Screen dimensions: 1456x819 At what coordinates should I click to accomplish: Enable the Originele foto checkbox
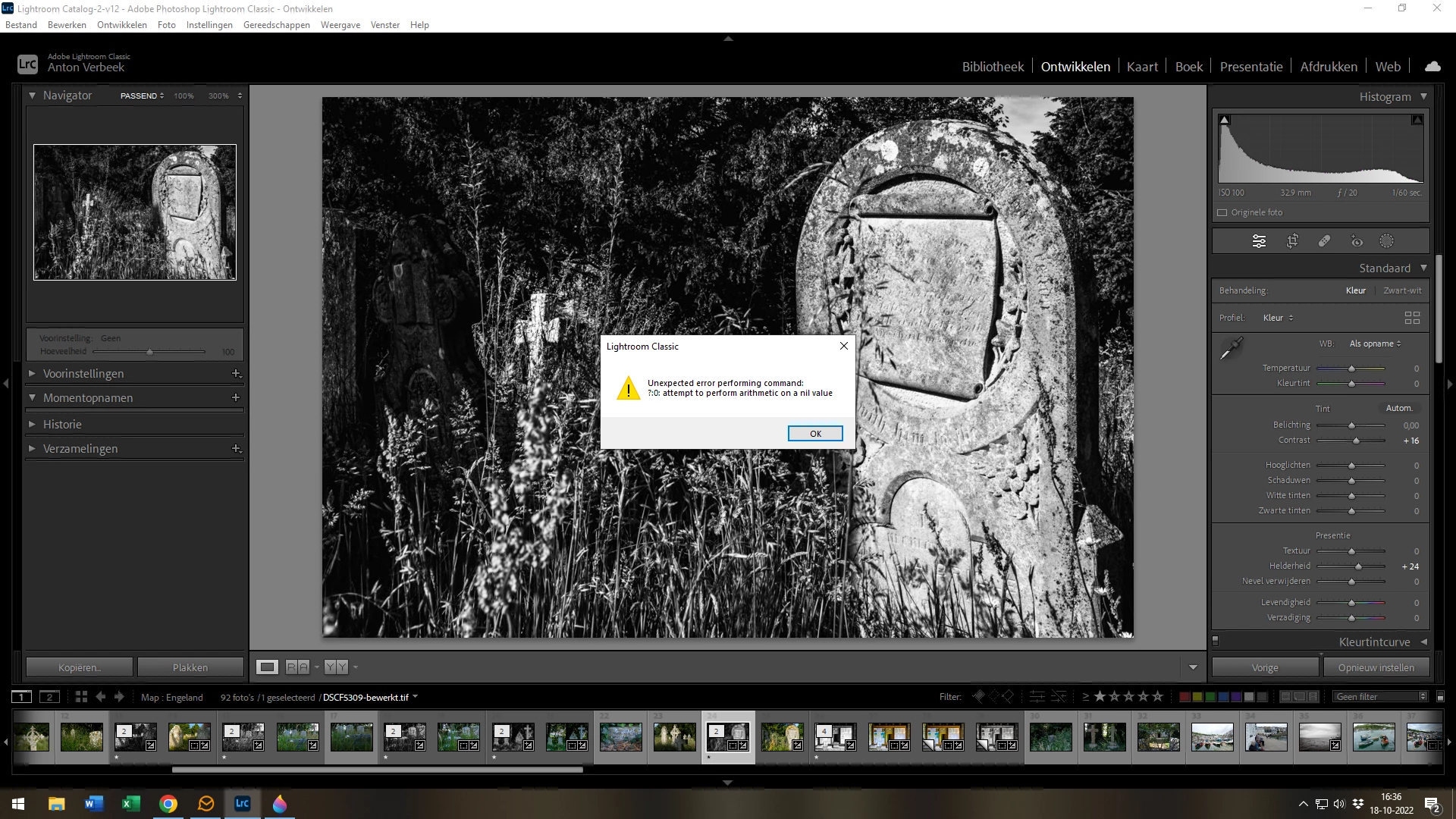(1222, 212)
